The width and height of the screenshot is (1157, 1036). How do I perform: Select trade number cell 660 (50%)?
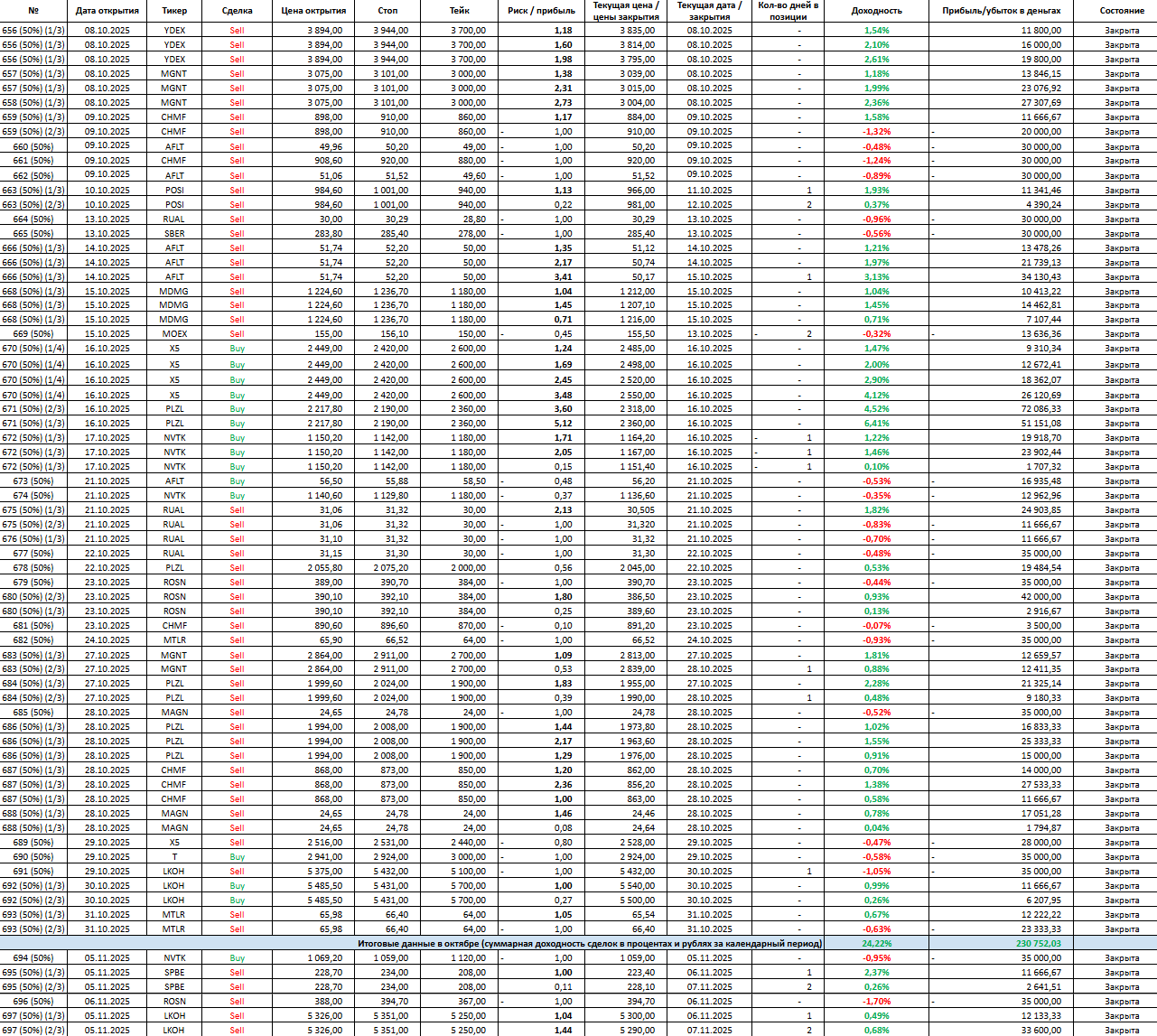(33, 147)
